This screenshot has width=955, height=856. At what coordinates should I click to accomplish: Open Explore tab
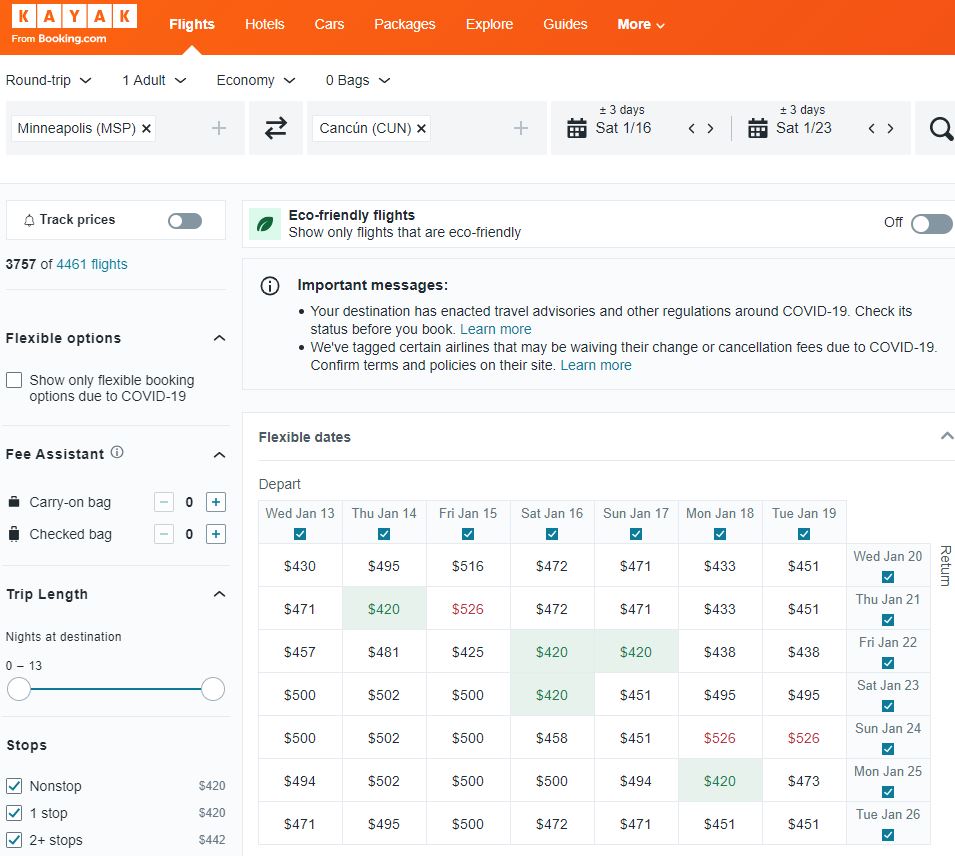489,24
